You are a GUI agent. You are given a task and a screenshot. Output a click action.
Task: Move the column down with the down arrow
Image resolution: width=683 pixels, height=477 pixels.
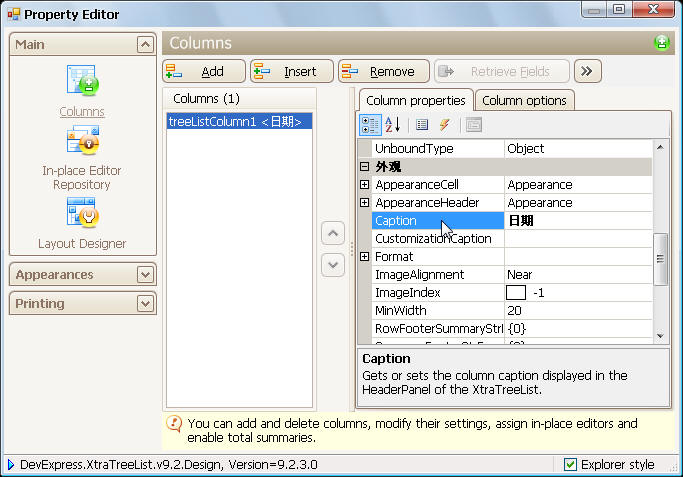point(333,265)
